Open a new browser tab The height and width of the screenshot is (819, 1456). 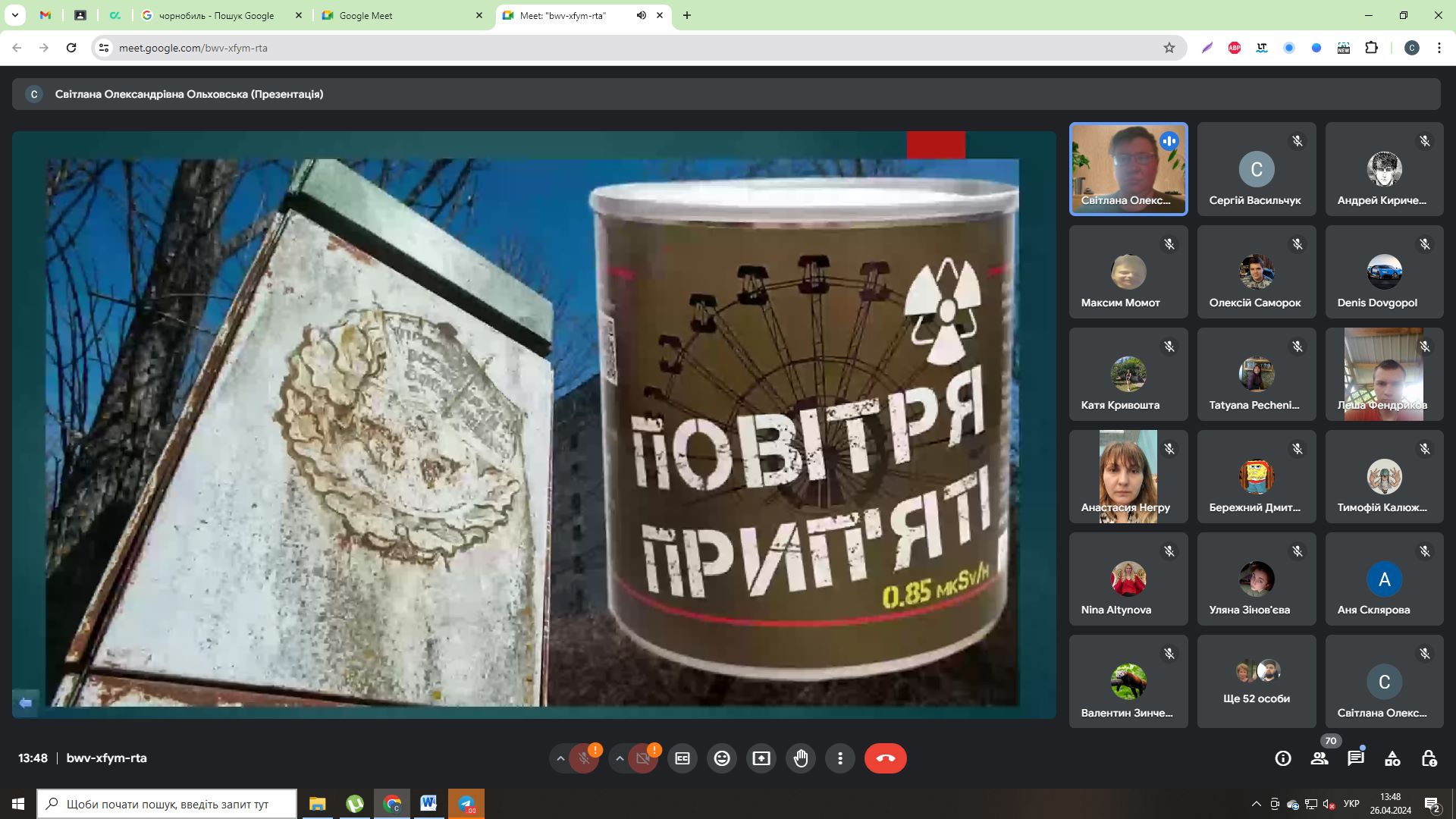coord(687,15)
